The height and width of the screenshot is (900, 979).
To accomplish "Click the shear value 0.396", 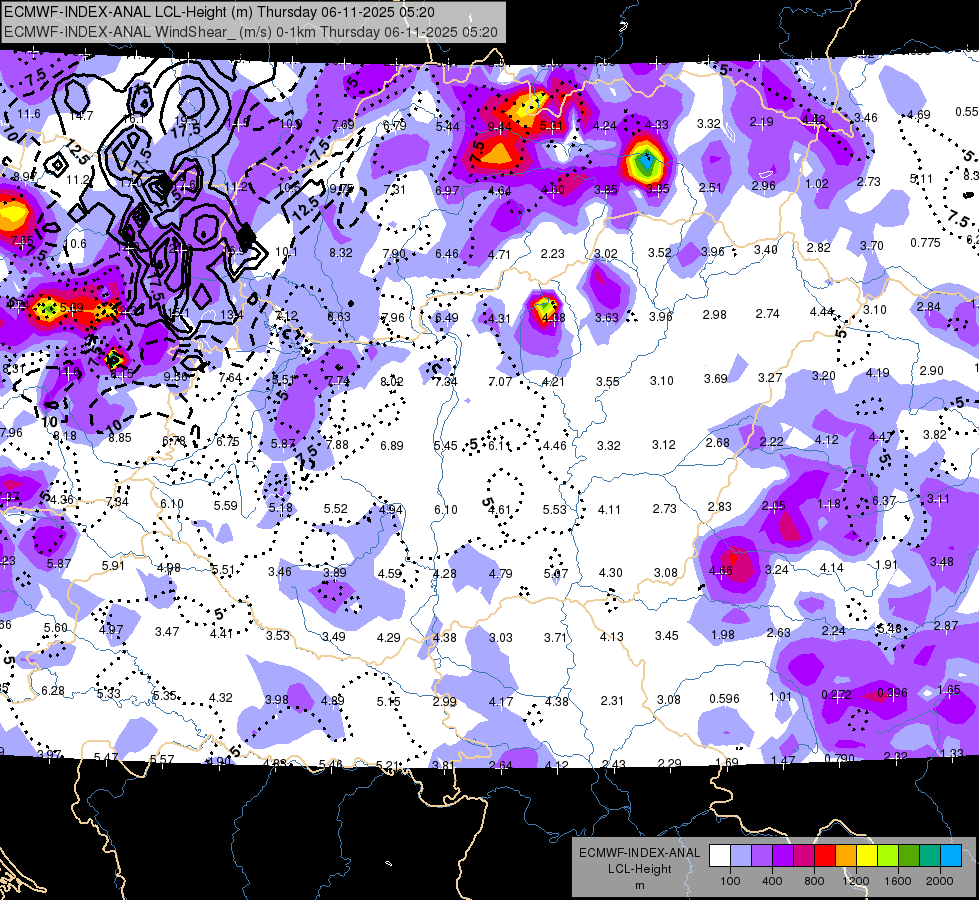I will click(892, 693).
